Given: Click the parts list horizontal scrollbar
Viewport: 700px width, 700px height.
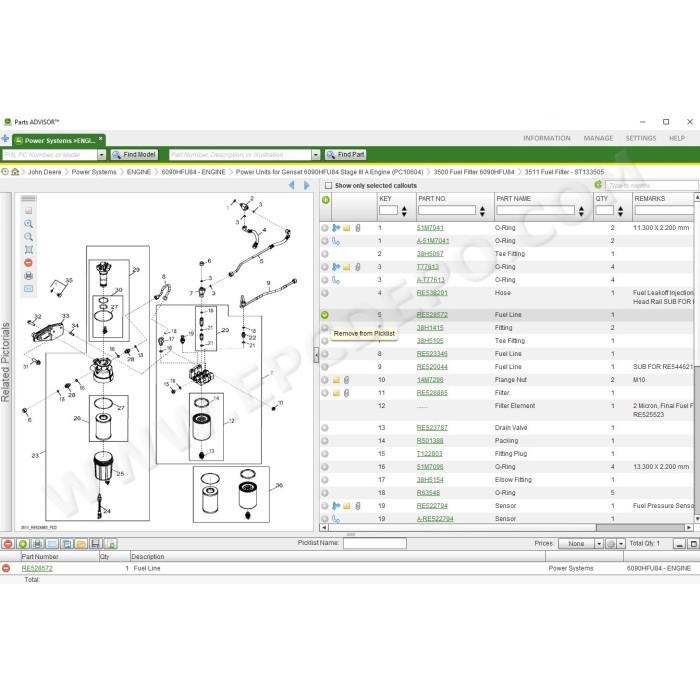Looking at the screenshot, I should click(x=506, y=528).
